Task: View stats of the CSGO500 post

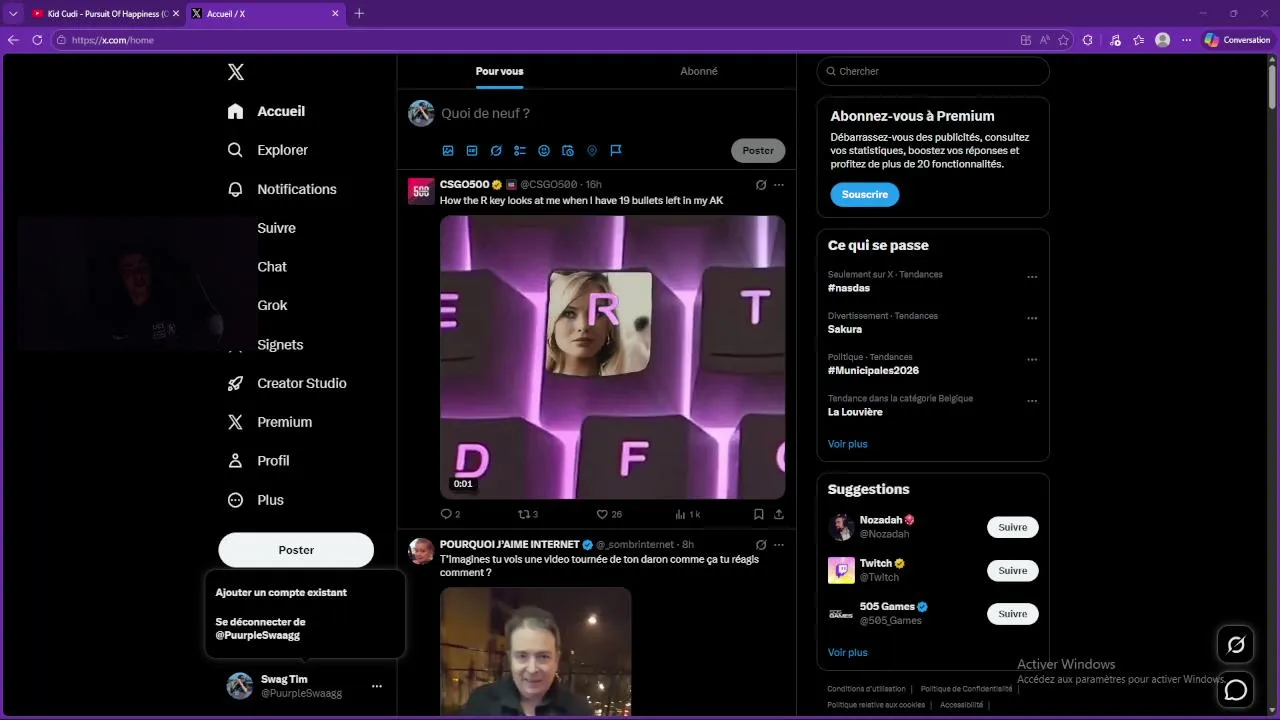Action: coord(688,514)
